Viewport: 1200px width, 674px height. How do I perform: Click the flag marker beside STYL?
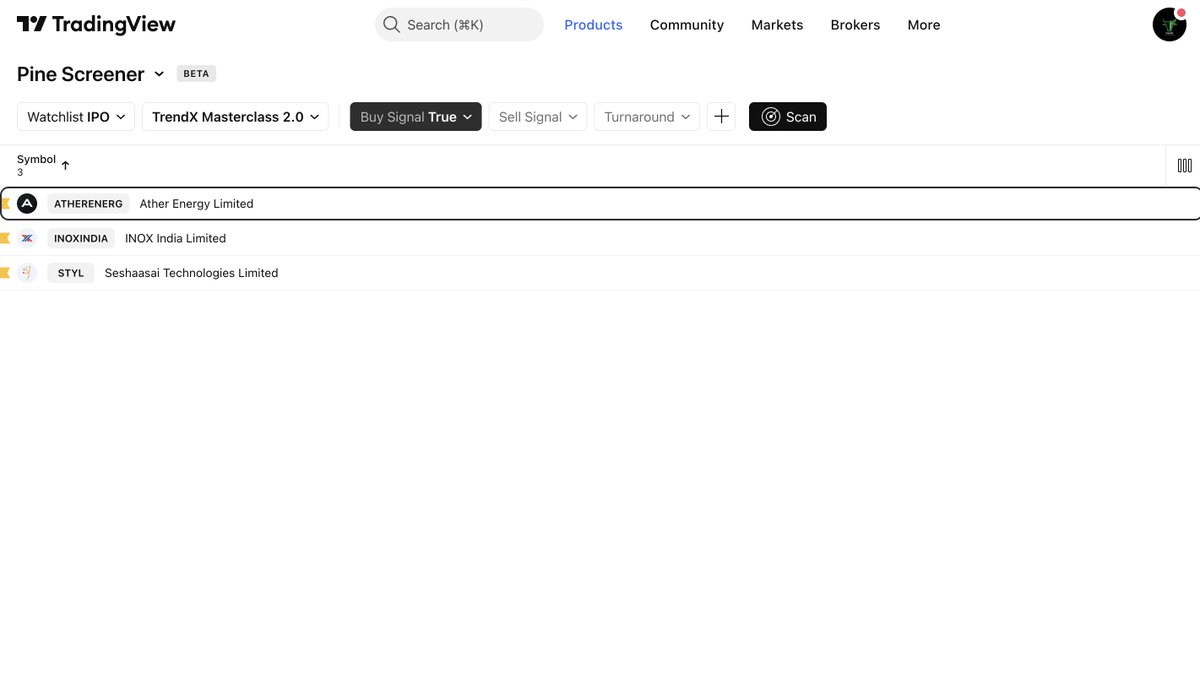tap(5, 273)
